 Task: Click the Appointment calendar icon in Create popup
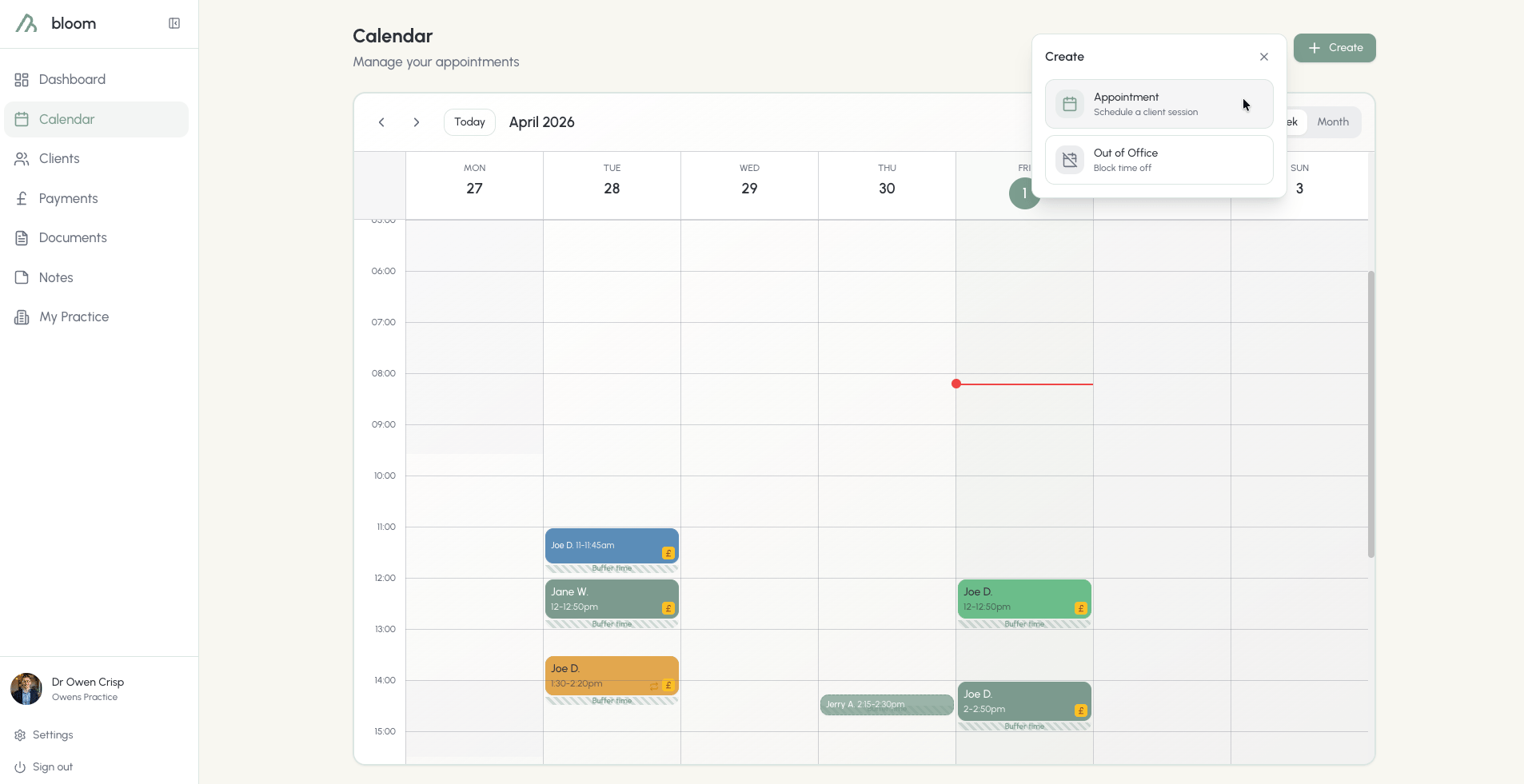(1070, 104)
